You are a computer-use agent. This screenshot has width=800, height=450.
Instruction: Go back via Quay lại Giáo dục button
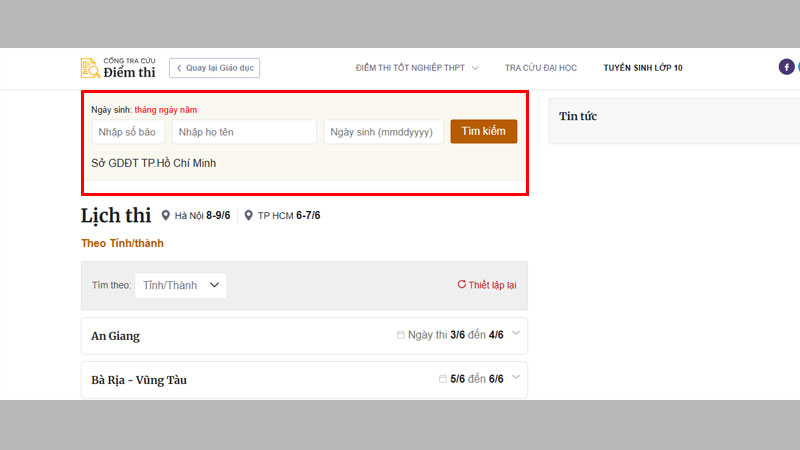pyautogui.click(x=214, y=68)
